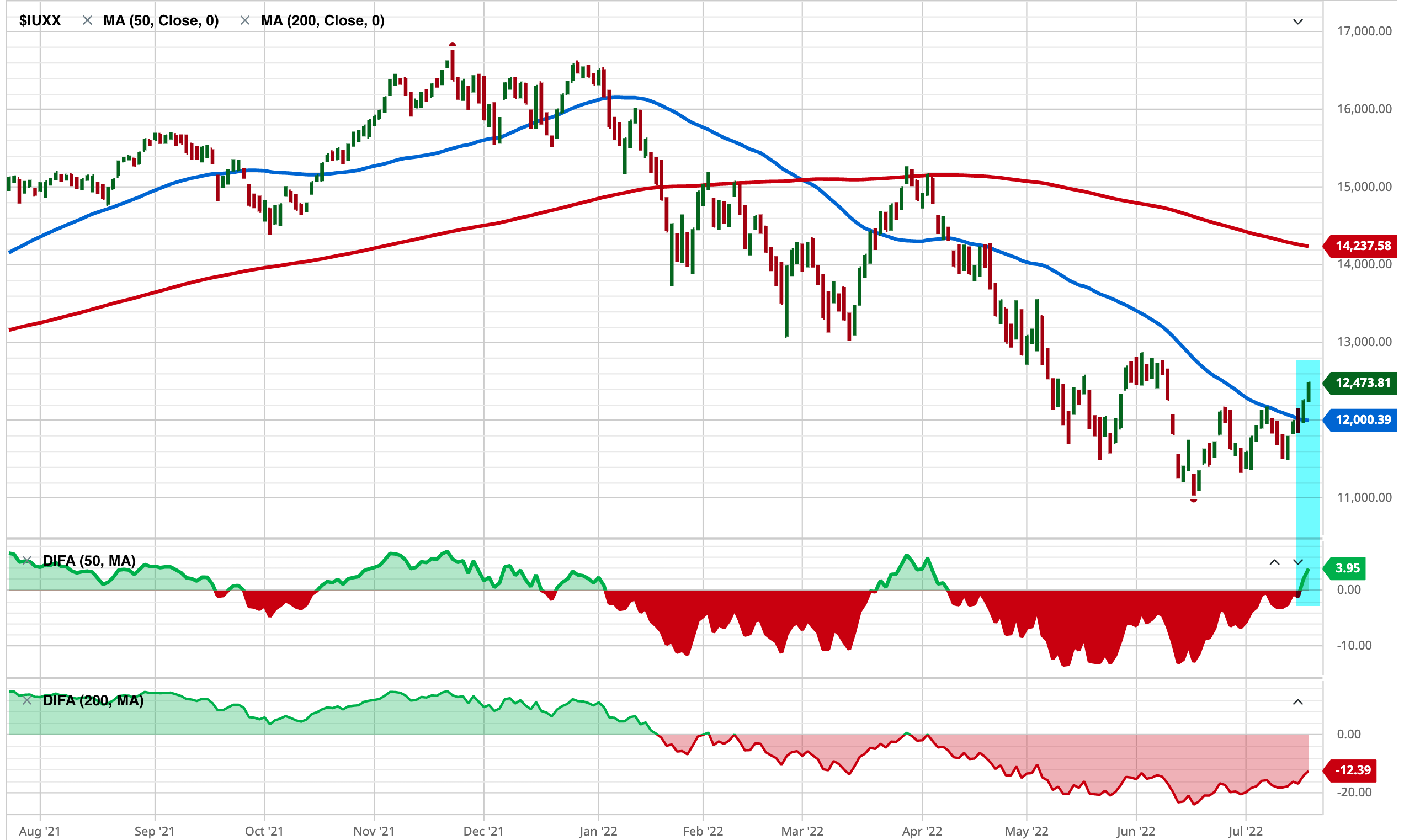Click the green 3.95 DIFA value tag
Screen dimensions: 1404x840
click(x=1346, y=568)
